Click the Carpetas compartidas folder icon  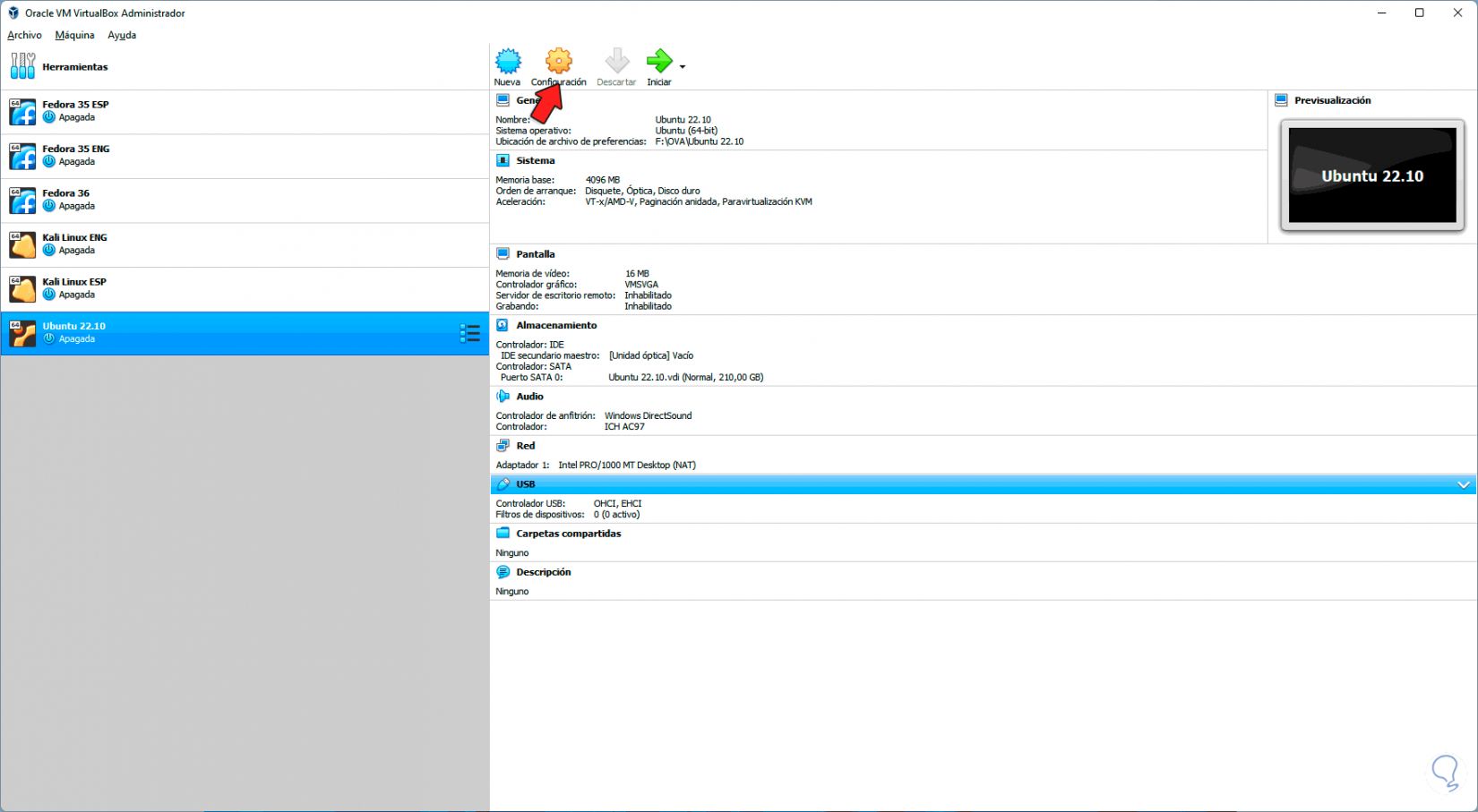[503, 534]
